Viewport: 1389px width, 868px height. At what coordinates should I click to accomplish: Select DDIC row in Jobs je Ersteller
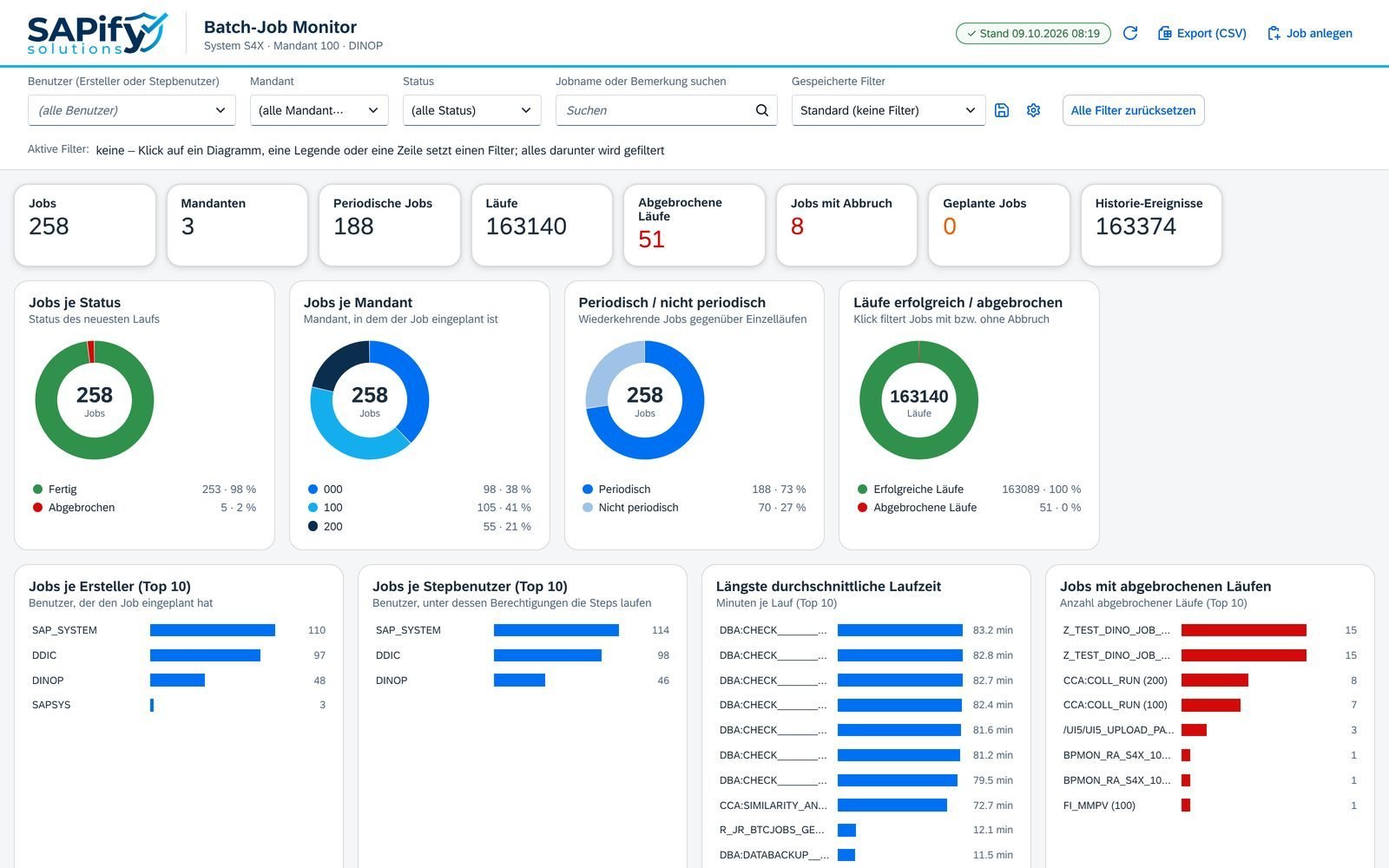point(179,655)
